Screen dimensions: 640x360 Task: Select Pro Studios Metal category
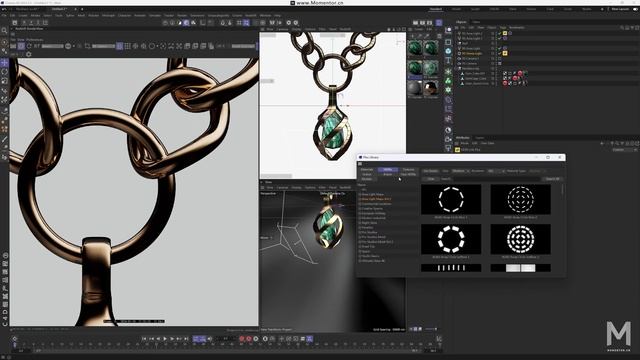373,237
